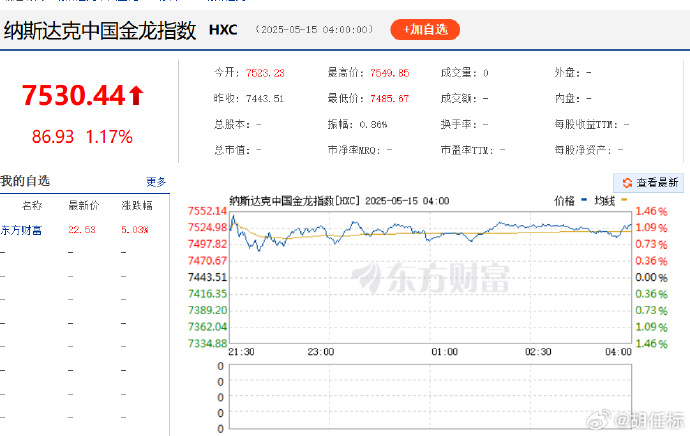Image resolution: width=690 pixels, height=436 pixels.
Task: Click the 我的自选 panel heading
Action: [25, 181]
